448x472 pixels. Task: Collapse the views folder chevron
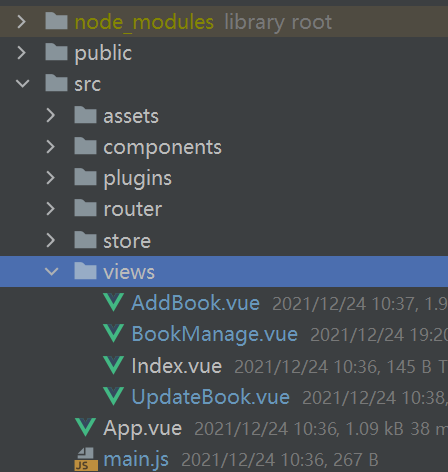tap(52, 272)
